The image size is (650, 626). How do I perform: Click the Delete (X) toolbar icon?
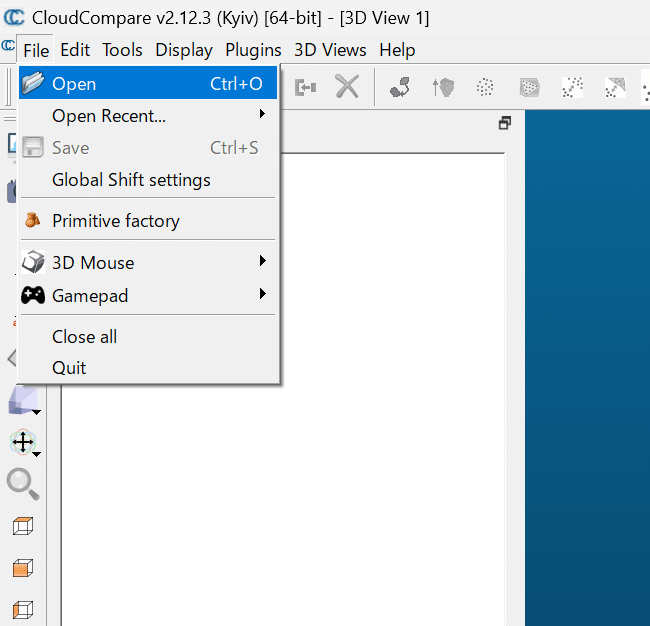(347, 87)
